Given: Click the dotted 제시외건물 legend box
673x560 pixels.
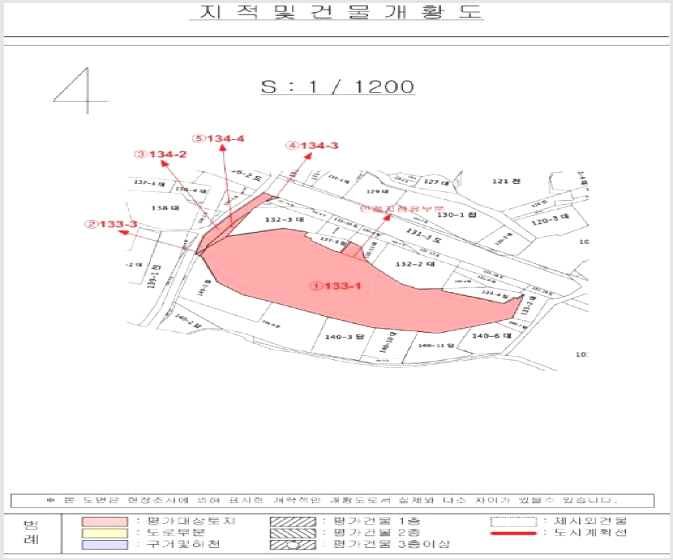Looking at the screenshot, I should click(514, 522).
